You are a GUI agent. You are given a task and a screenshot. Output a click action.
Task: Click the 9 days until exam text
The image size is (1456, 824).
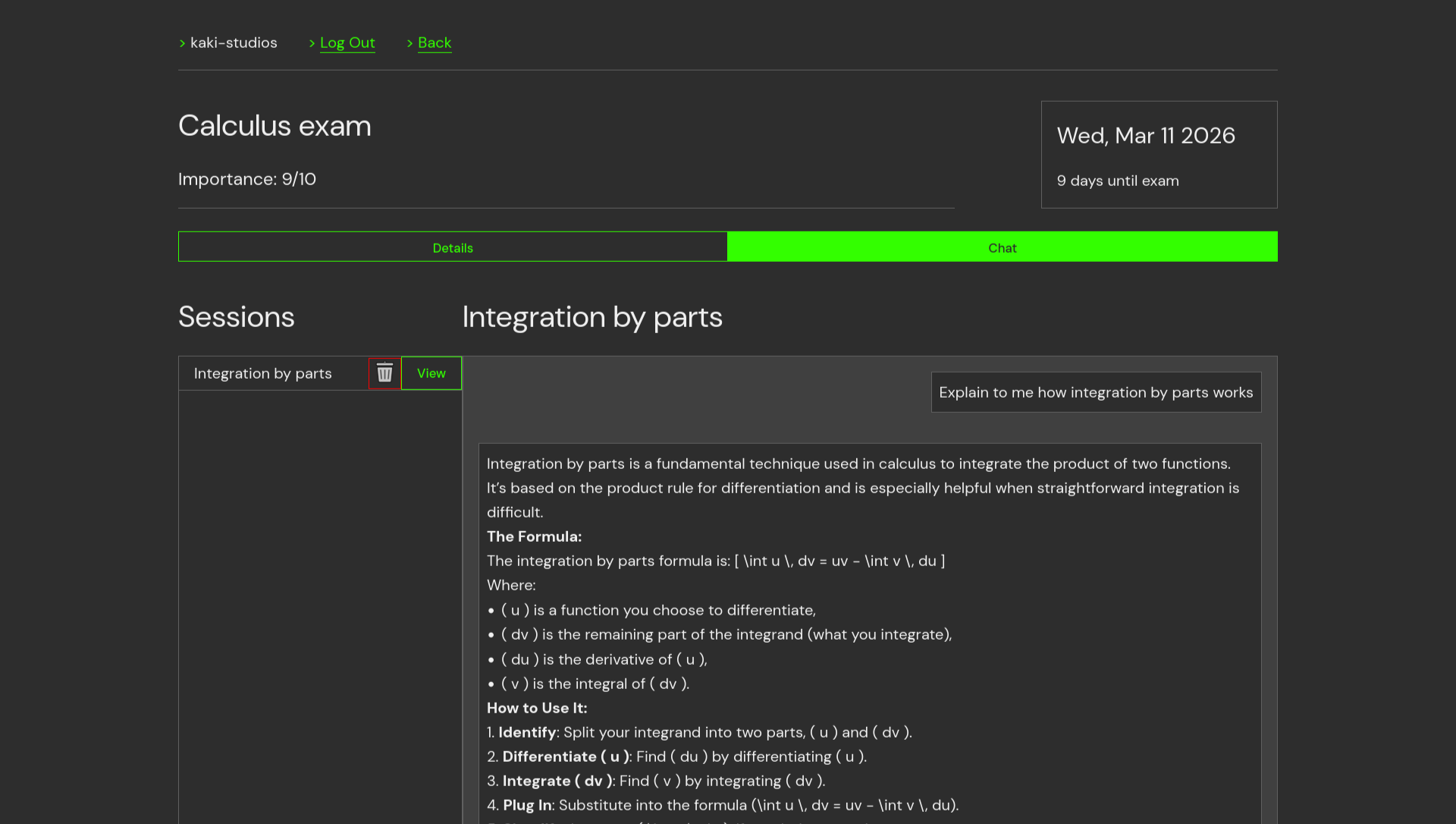(x=1118, y=181)
